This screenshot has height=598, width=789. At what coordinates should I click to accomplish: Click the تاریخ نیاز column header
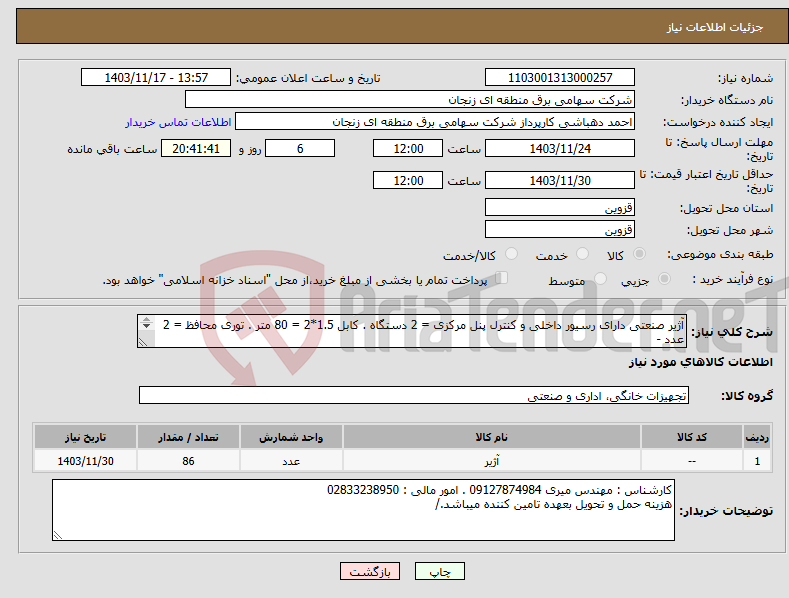pos(86,437)
